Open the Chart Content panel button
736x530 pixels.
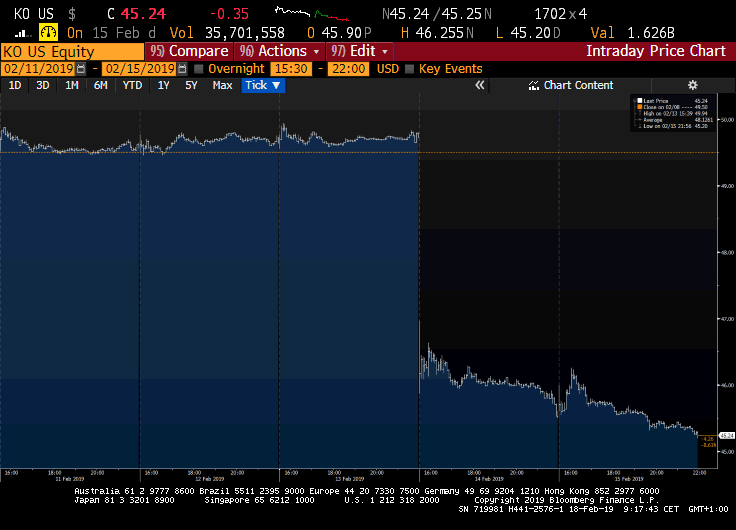(x=571, y=85)
